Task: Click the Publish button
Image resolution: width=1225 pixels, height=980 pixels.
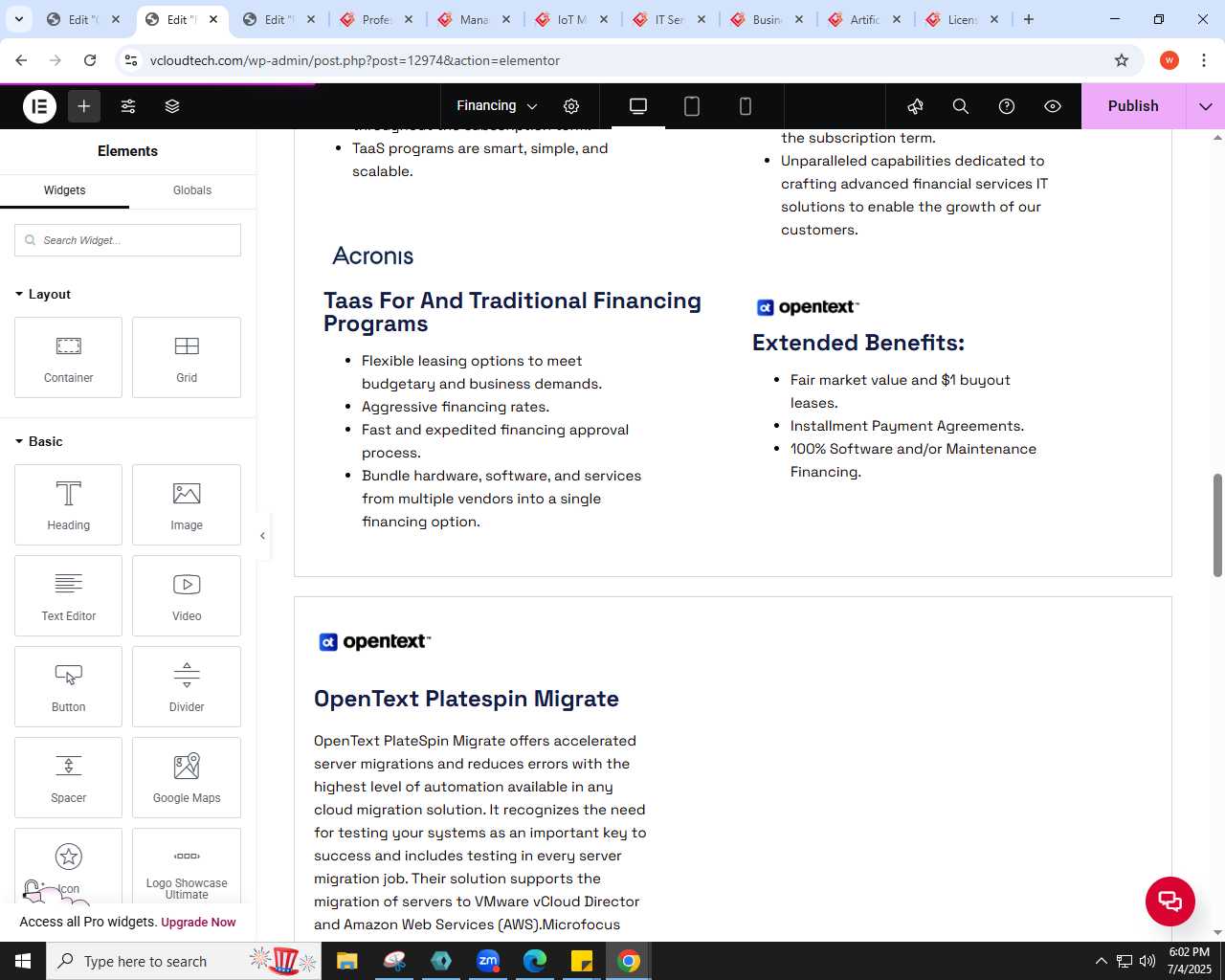Action: point(1133,106)
